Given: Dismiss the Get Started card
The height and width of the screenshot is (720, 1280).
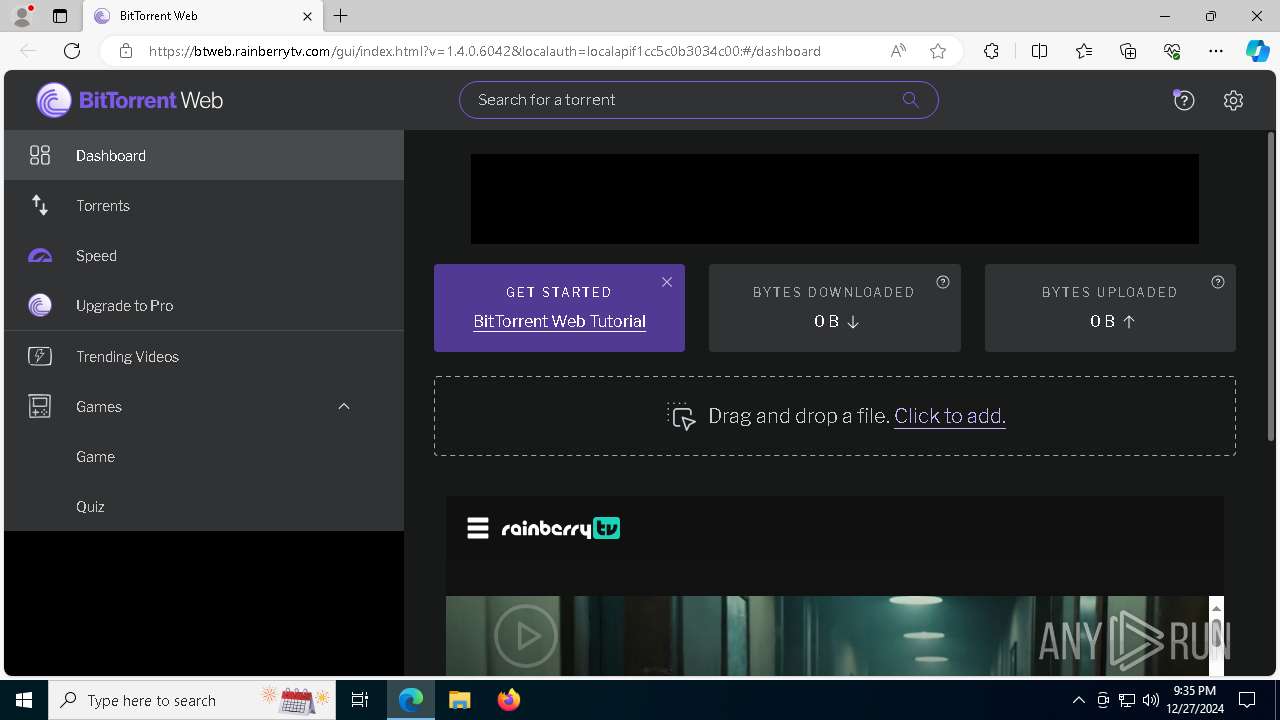Looking at the screenshot, I should pos(667,282).
